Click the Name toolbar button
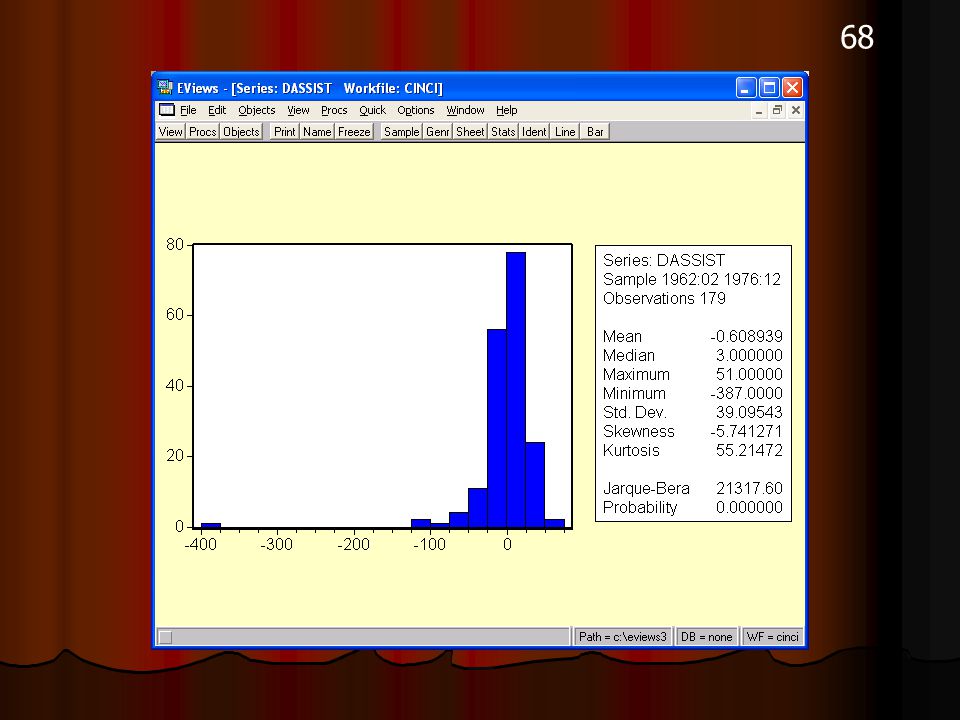960x720 pixels. click(317, 132)
